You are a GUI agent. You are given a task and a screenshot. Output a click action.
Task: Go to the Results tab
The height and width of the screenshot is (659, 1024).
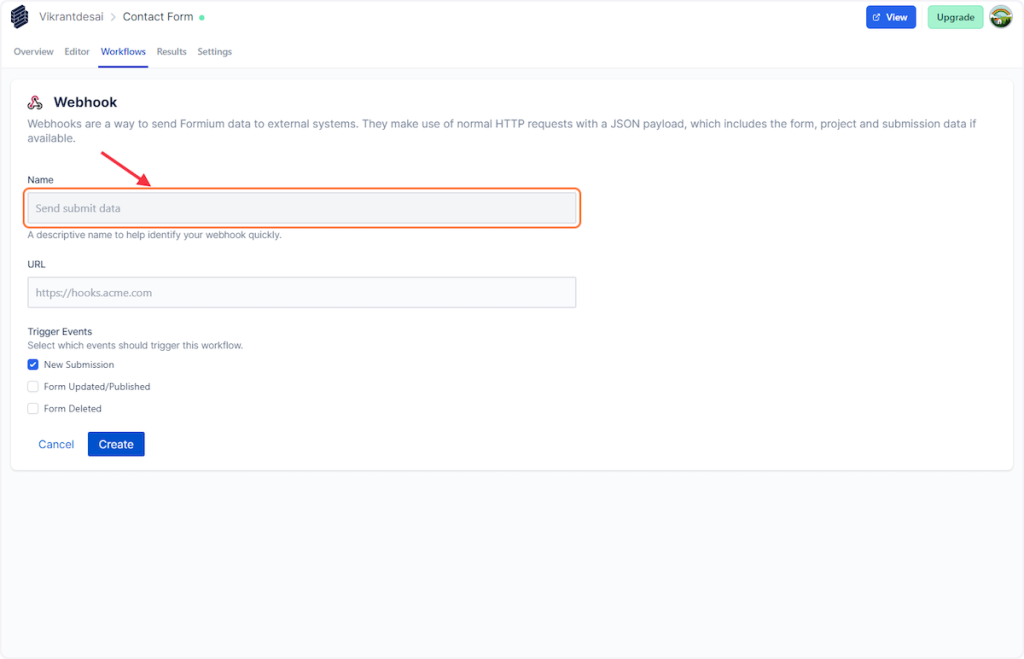tap(171, 52)
